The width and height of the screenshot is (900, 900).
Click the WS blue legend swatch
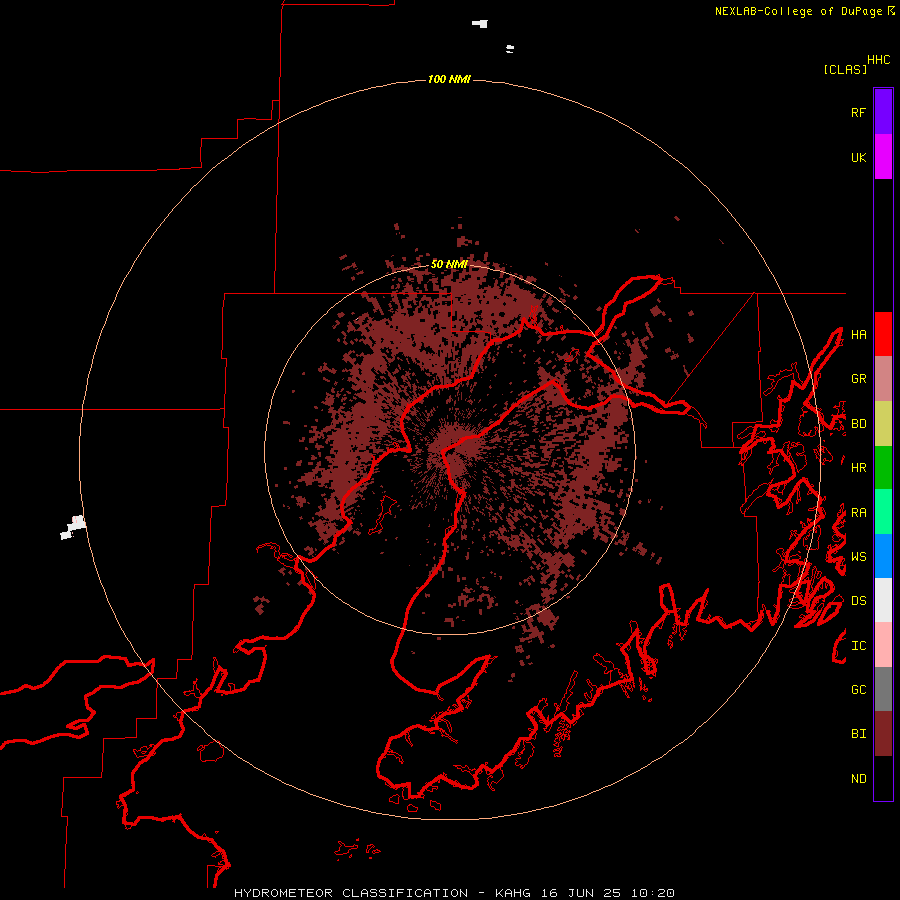click(883, 556)
